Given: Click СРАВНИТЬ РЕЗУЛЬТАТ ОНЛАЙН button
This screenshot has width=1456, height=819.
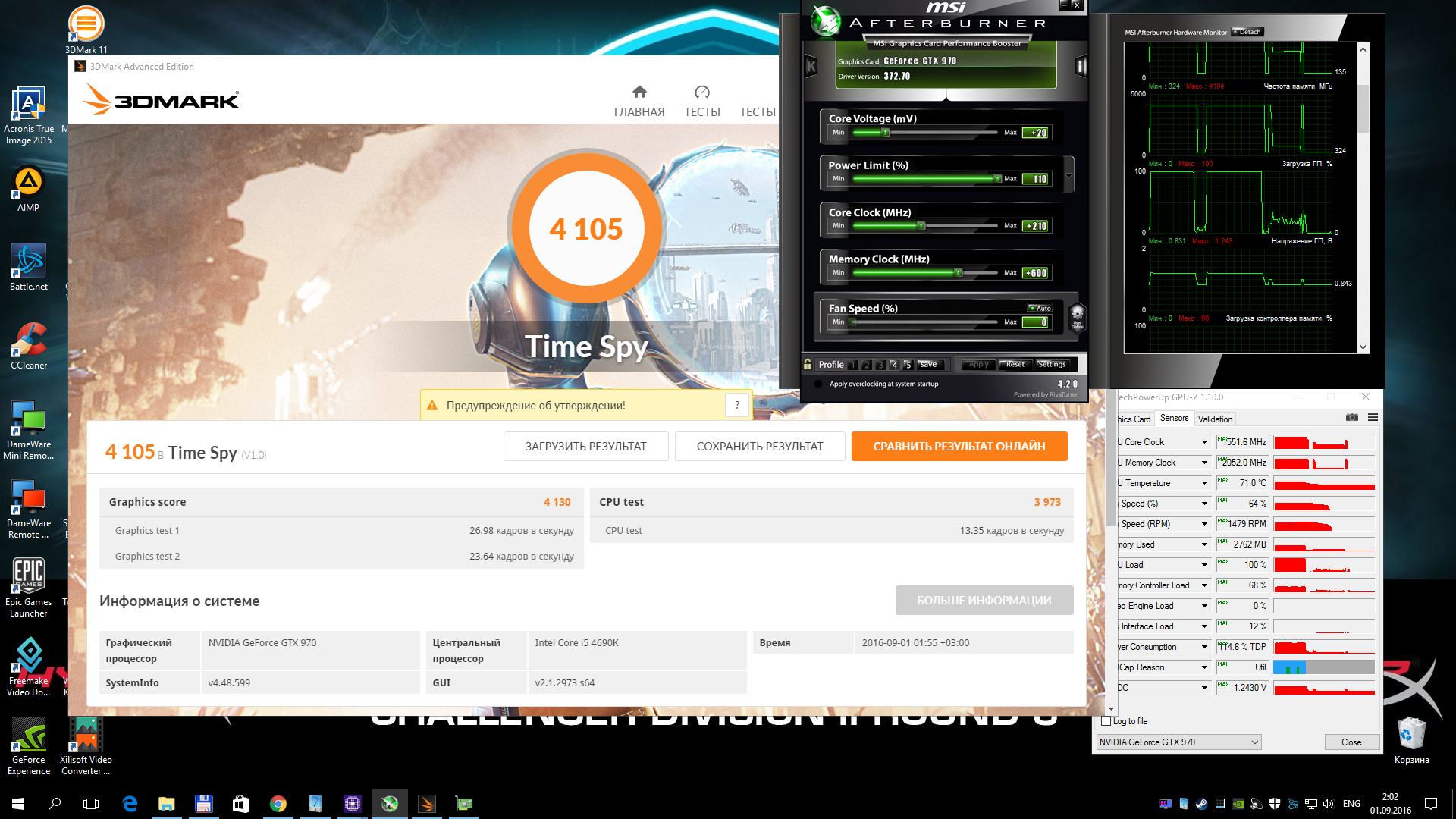Looking at the screenshot, I should (959, 446).
